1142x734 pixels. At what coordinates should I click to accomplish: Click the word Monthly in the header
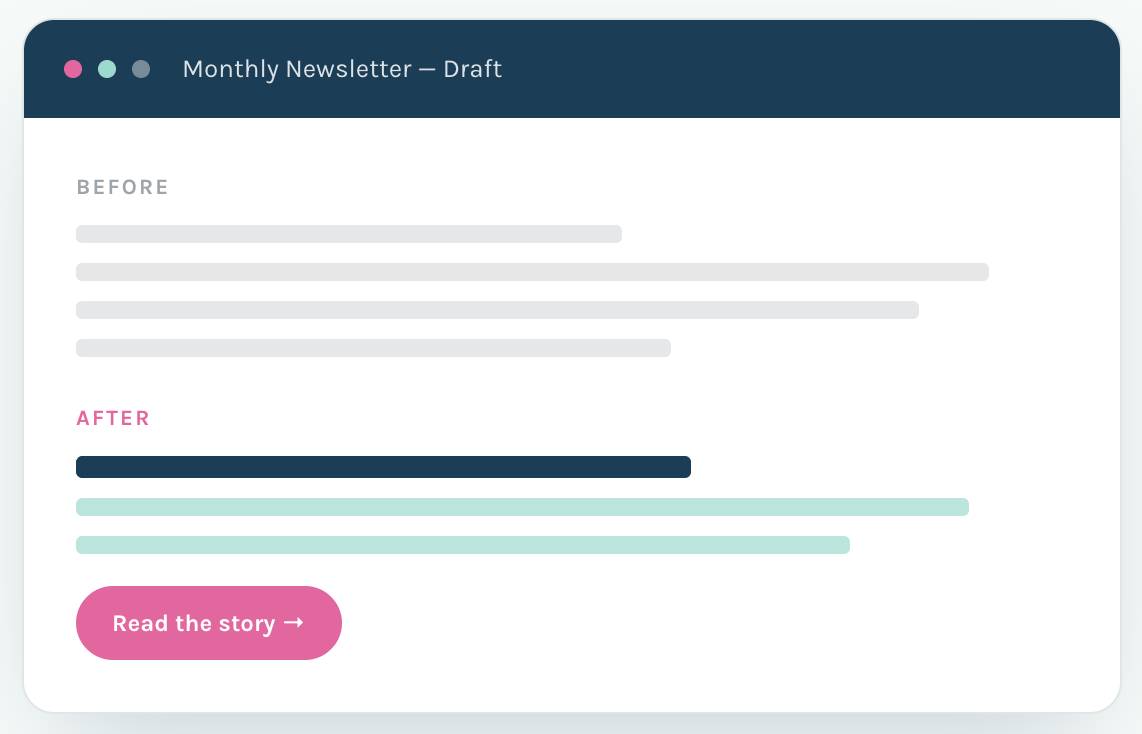click(x=231, y=70)
